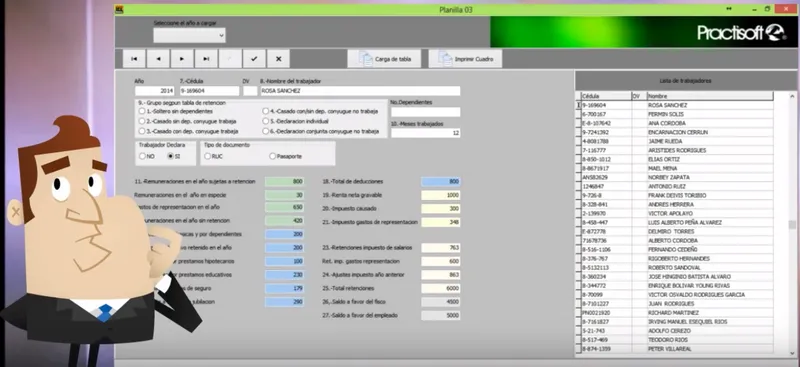Click 20.-Impuesto causado field
The width and height of the screenshot is (800, 367).
point(441,208)
